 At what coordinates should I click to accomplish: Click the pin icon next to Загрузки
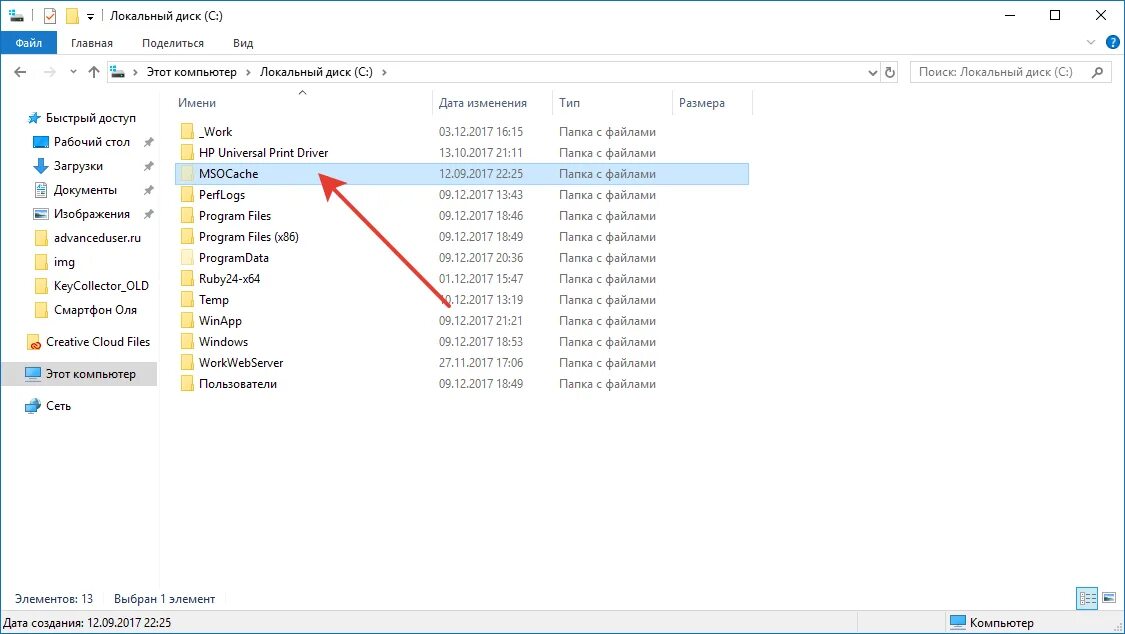pyautogui.click(x=149, y=166)
